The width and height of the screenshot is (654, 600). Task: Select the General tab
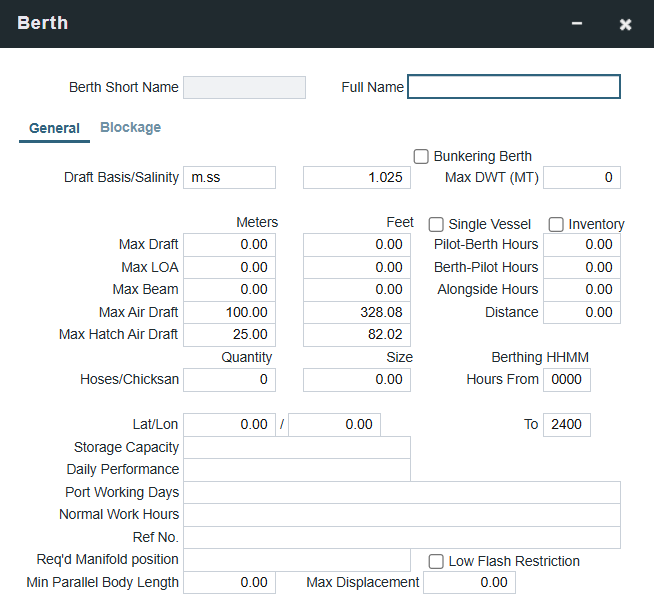point(54,128)
